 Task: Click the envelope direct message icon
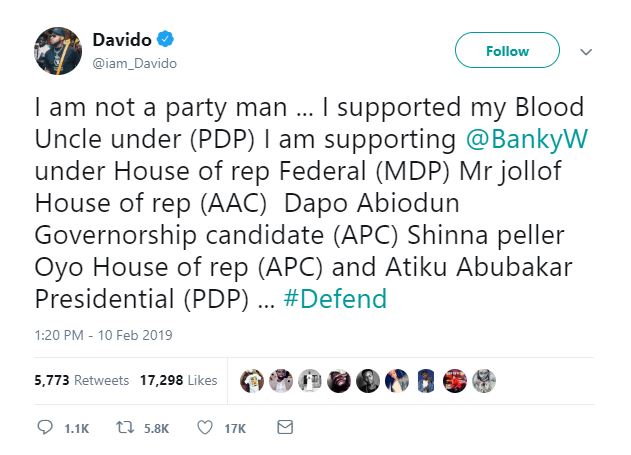284,427
